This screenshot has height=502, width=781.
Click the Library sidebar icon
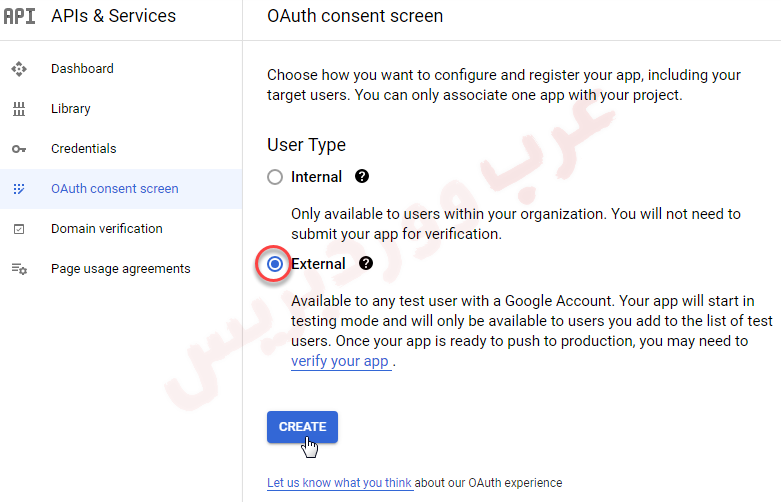(x=19, y=109)
